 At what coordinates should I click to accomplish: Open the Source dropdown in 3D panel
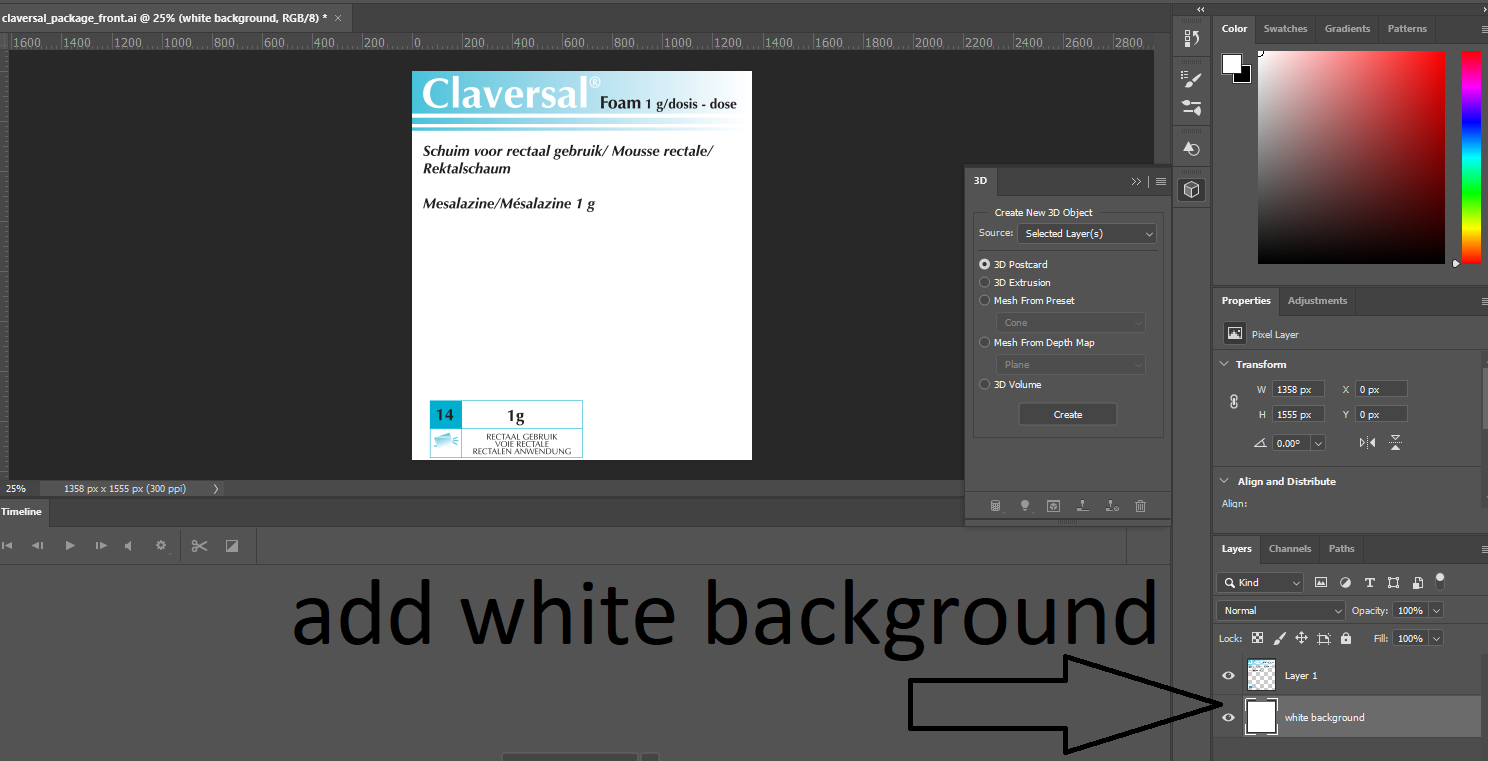coord(1086,233)
